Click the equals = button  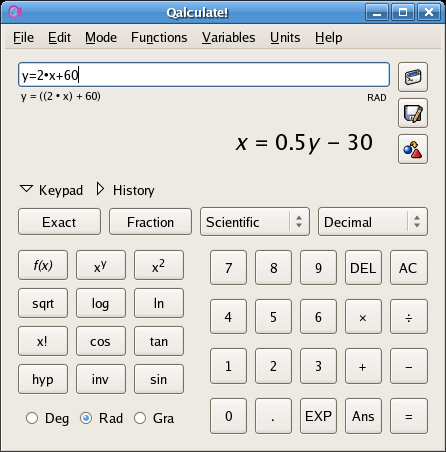[x=409, y=416]
